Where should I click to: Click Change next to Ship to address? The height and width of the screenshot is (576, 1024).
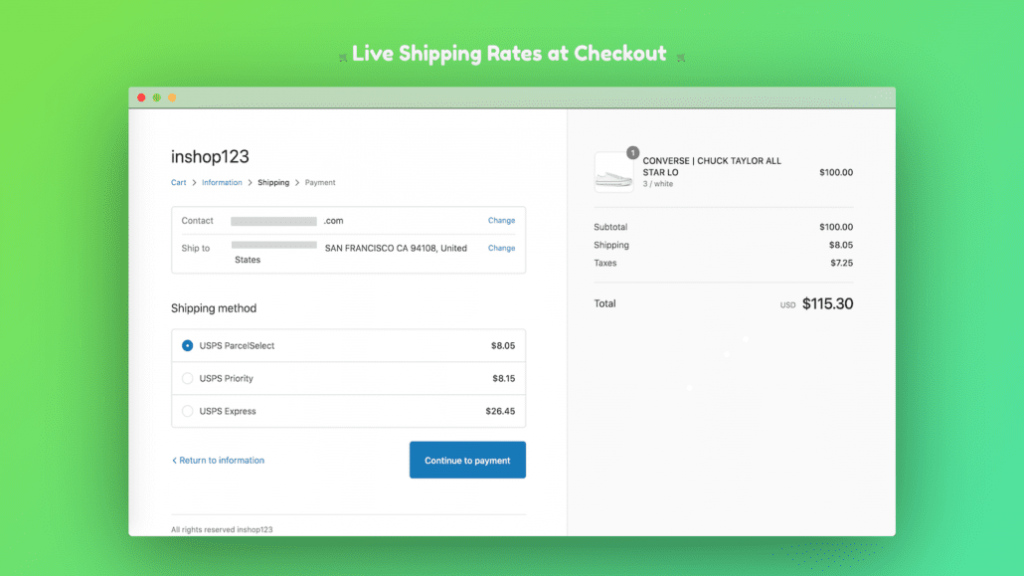[501, 248]
